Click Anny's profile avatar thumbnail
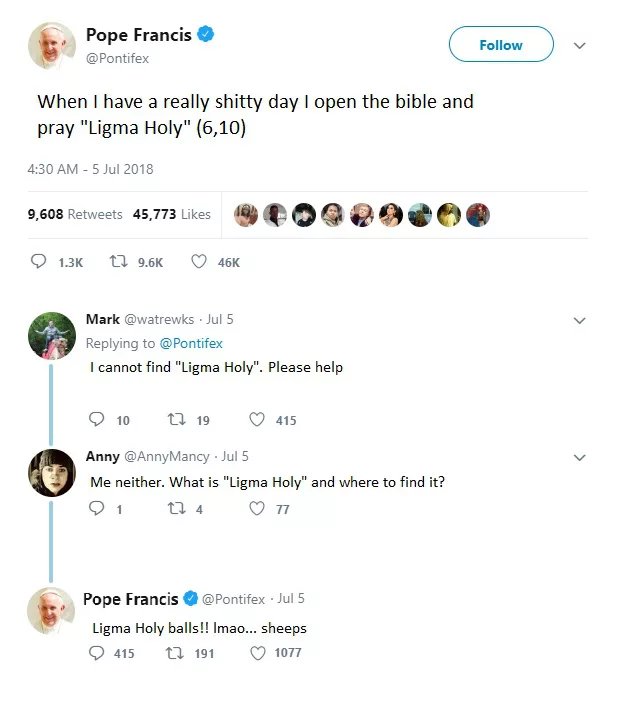The width and height of the screenshot is (618, 705). pos(51,472)
